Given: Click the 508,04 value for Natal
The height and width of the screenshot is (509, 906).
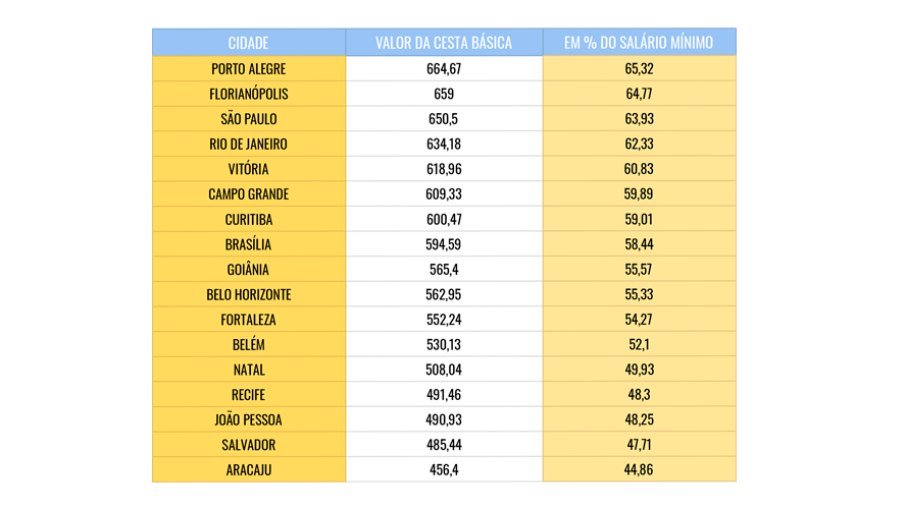Looking at the screenshot, I should point(443,370).
